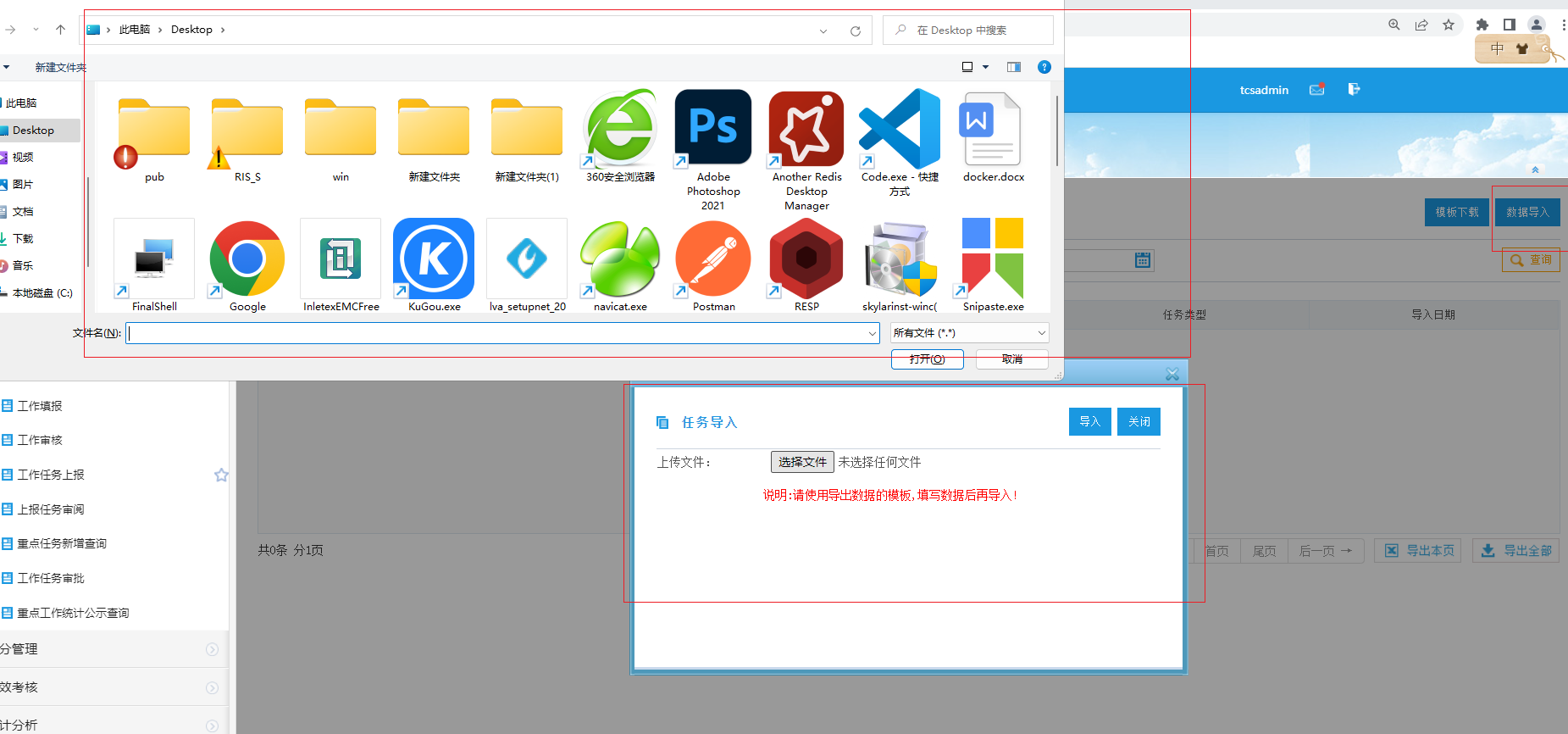
Task: Expand the file name history dropdown
Action: (x=873, y=333)
